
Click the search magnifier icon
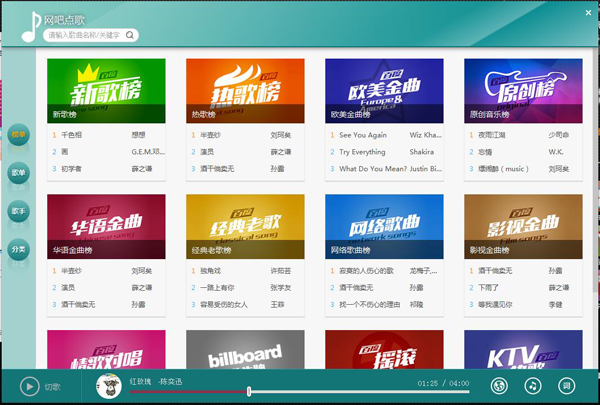(130, 35)
